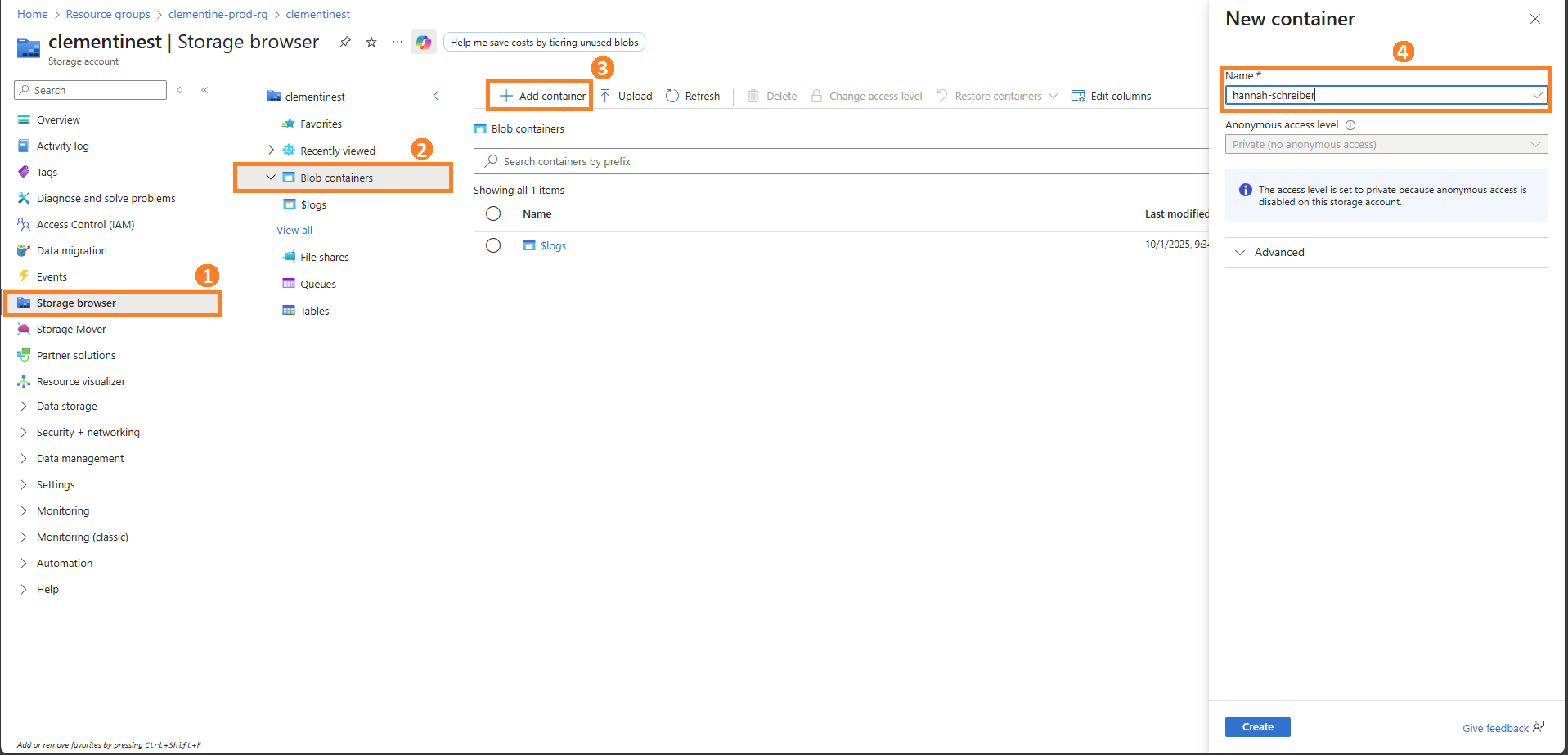
Task: Open Tags in sidebar
Action: (47, 172)
